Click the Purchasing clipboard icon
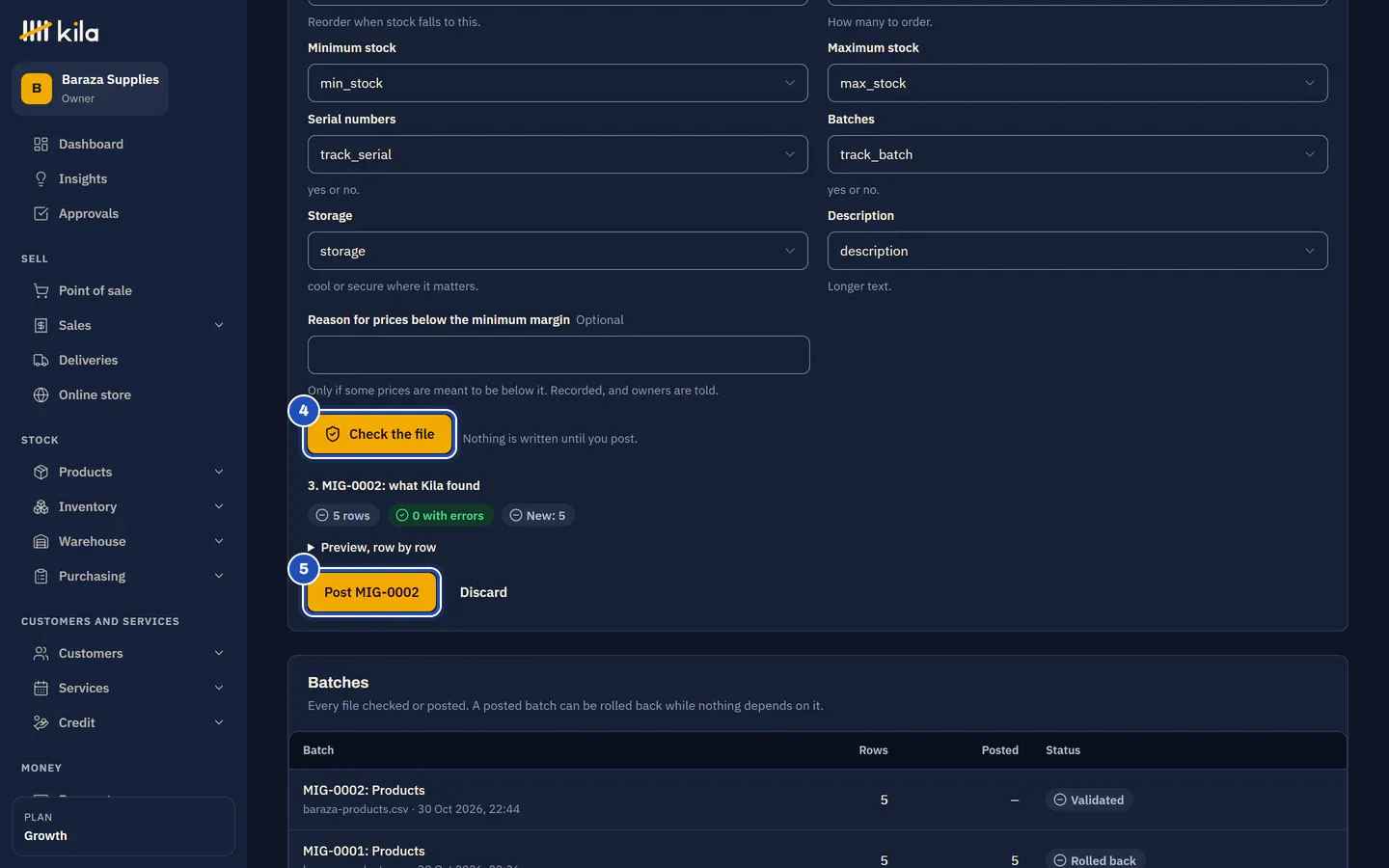The height and width of the screenshot is (868, 1389). 41,576
